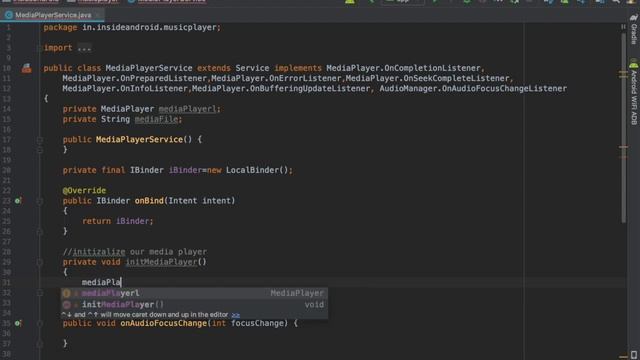This screenshot has width=640, height=360.
Task: Click the fold end marker after onBind
Action: pyautogui.click(x=40, y=231)
